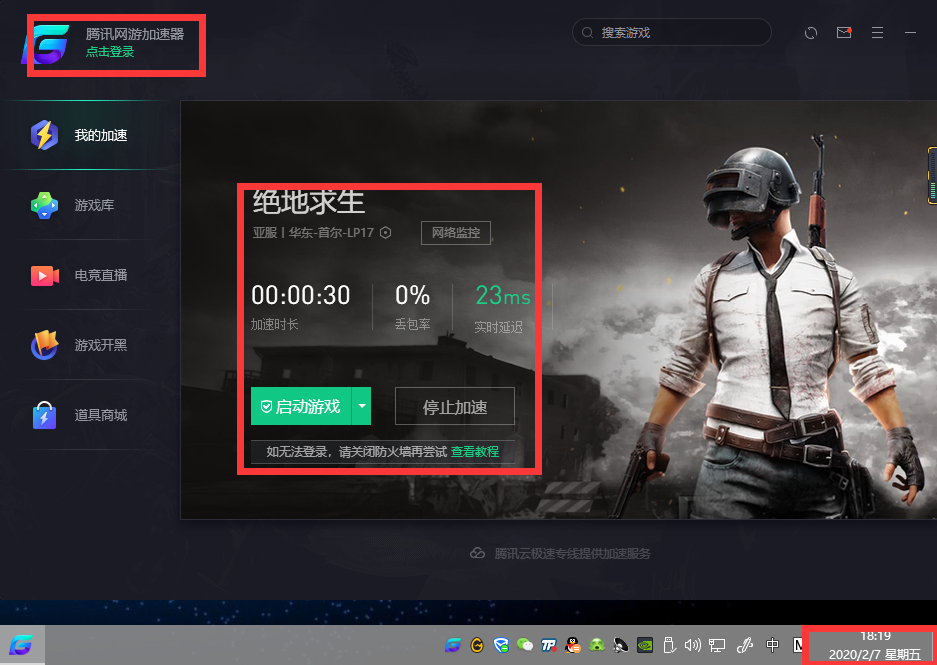Image resolution: width=937 pixels, height=665 pixels.
Task: Click 停止加速 to stop acceleration
Action: tap(455, 406)
